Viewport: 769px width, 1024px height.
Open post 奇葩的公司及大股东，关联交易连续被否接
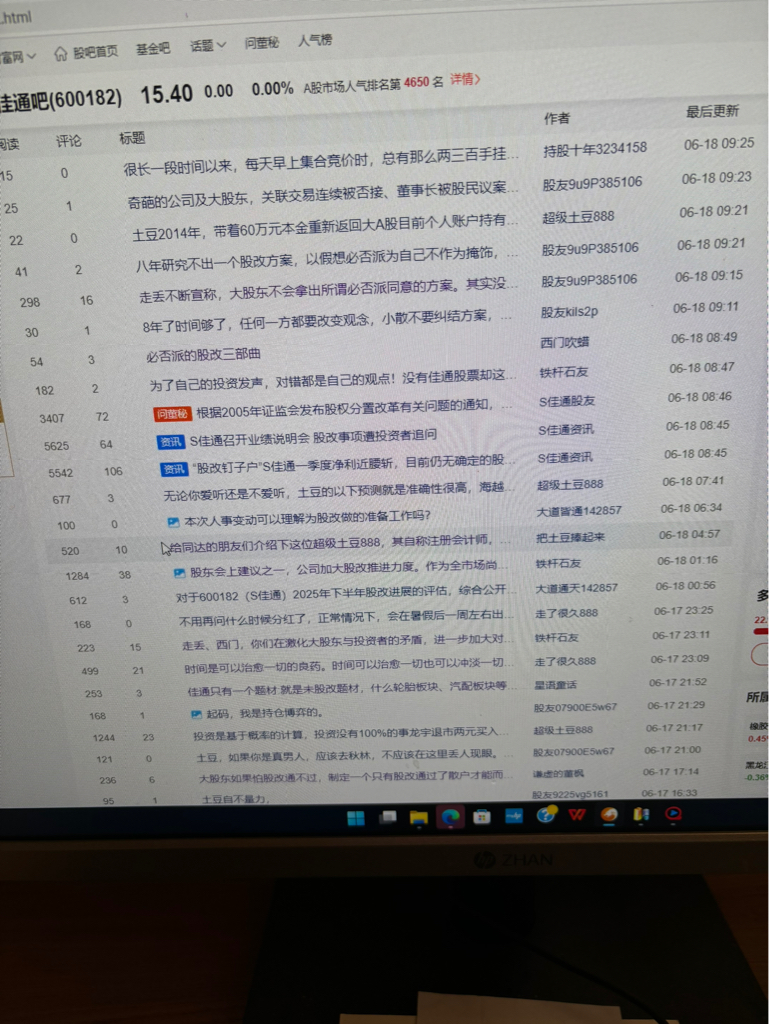click(x=323, y=195)
